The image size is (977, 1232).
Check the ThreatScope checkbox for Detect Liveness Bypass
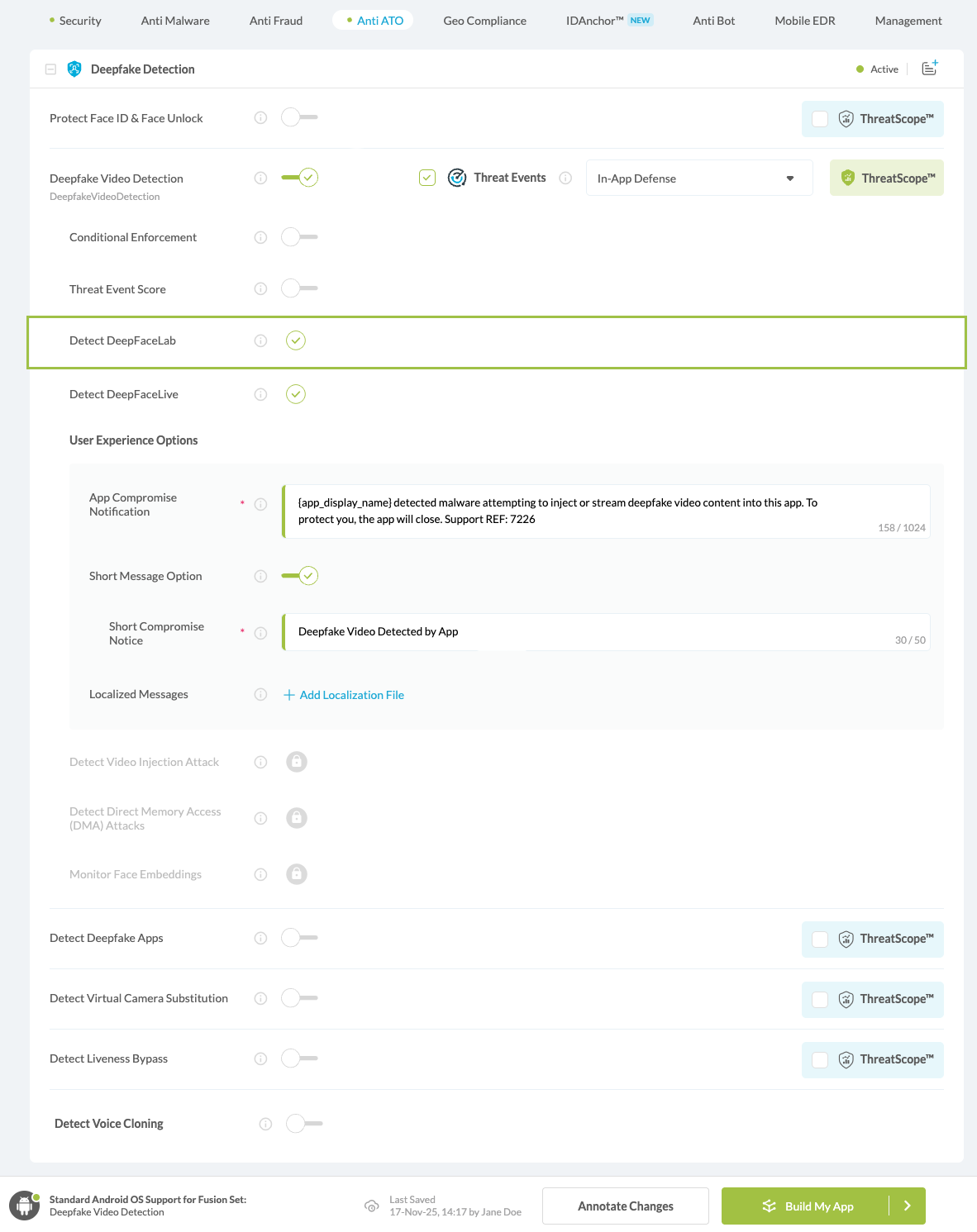pyautogui.click(x=820, y=1059)
